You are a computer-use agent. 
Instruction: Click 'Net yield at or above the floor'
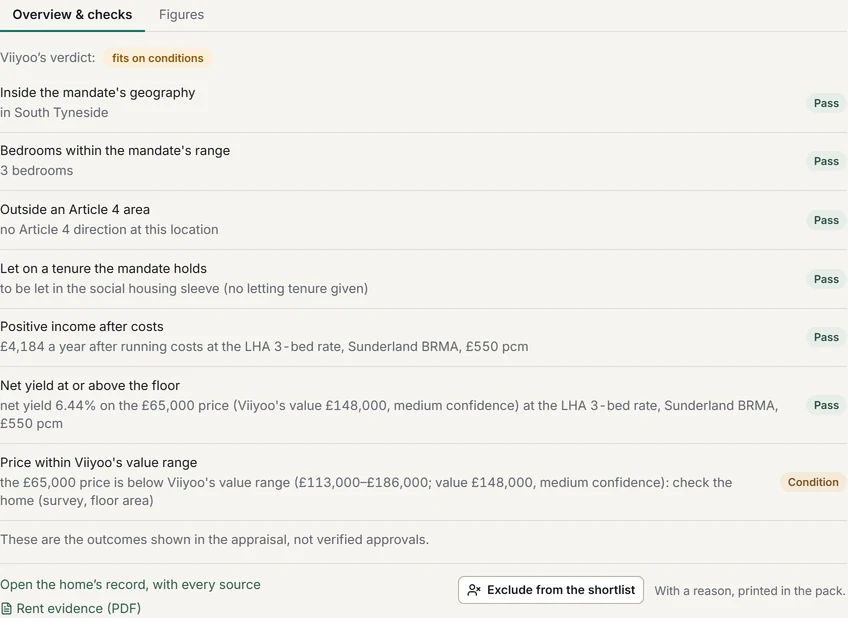tap(90, 386)
